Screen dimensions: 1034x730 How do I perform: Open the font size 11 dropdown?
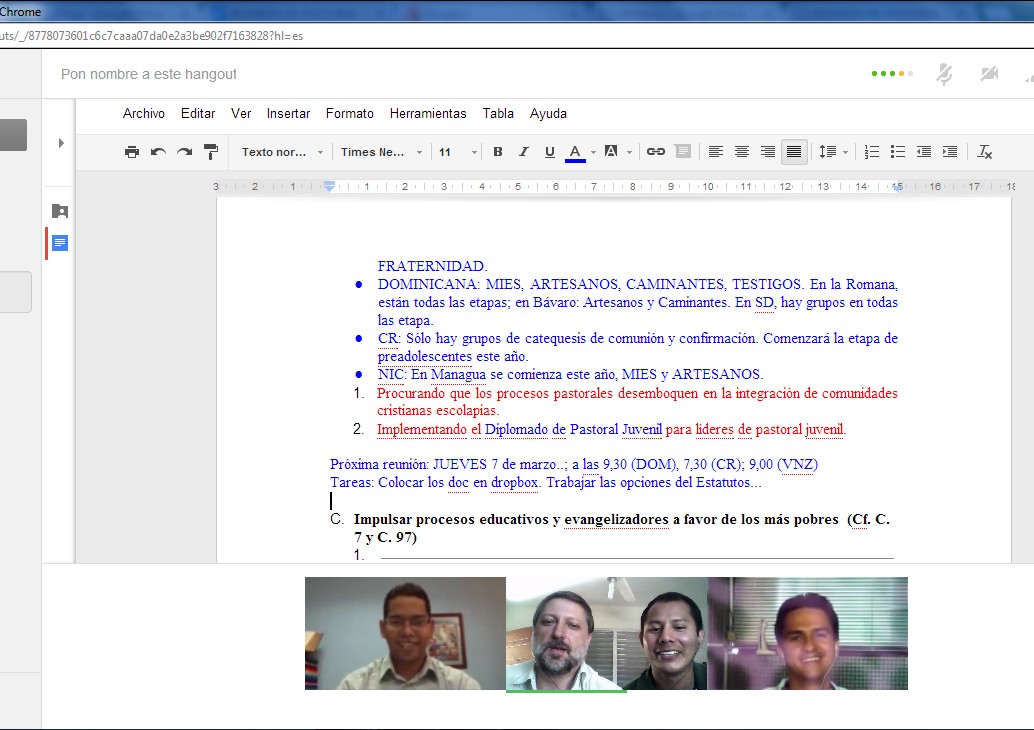pyautogui.click(x=455, y=152)
